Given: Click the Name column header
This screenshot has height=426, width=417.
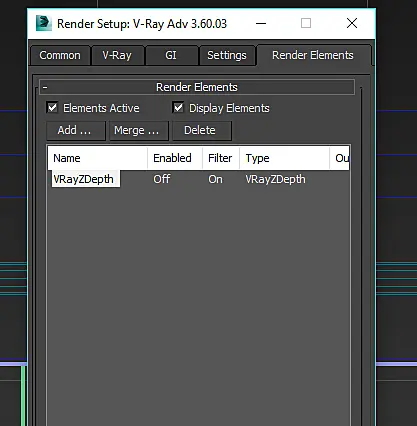Looking at the screenshot, I should tap(97, 158).
